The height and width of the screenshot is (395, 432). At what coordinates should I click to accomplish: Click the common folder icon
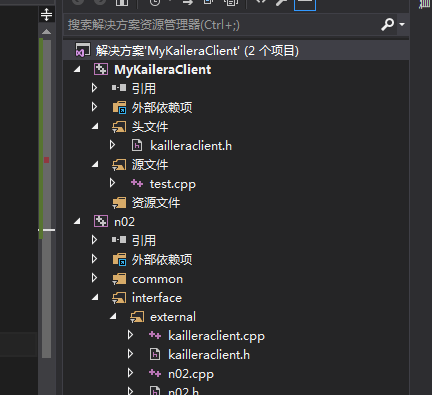pos(119,279)
